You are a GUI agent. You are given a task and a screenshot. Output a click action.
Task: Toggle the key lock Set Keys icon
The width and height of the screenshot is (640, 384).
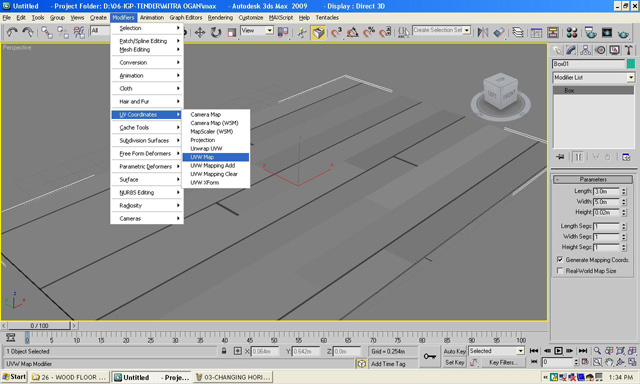click(430, 356)
